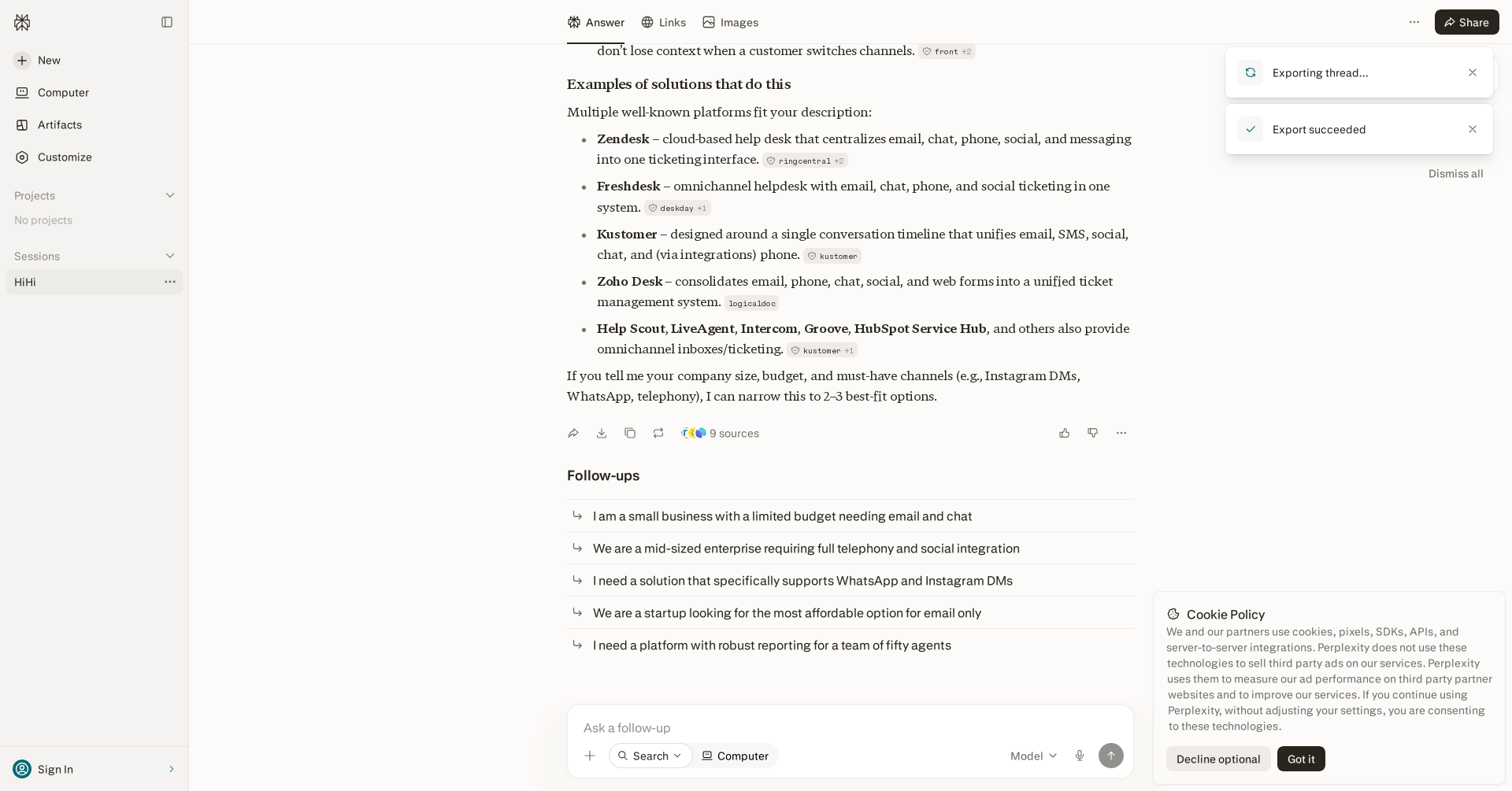Click Dismiss all notifications link
Viewport: 1512px width, 791px height.
click(x=1455, y=173)
